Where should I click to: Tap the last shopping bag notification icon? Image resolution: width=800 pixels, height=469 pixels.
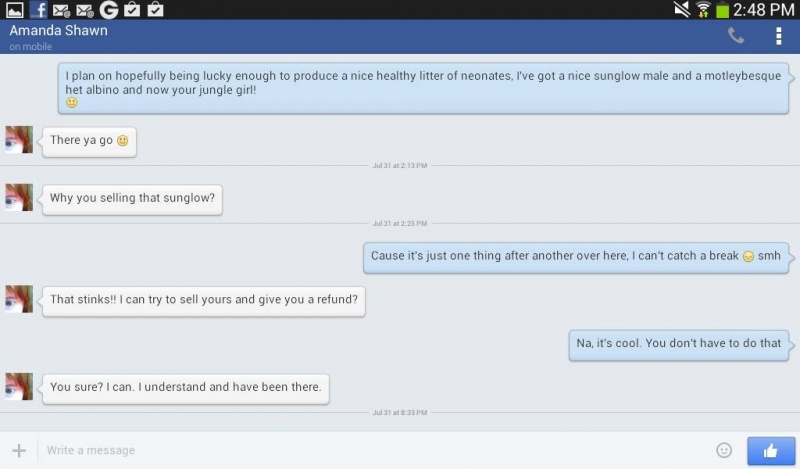pos(155,9)
